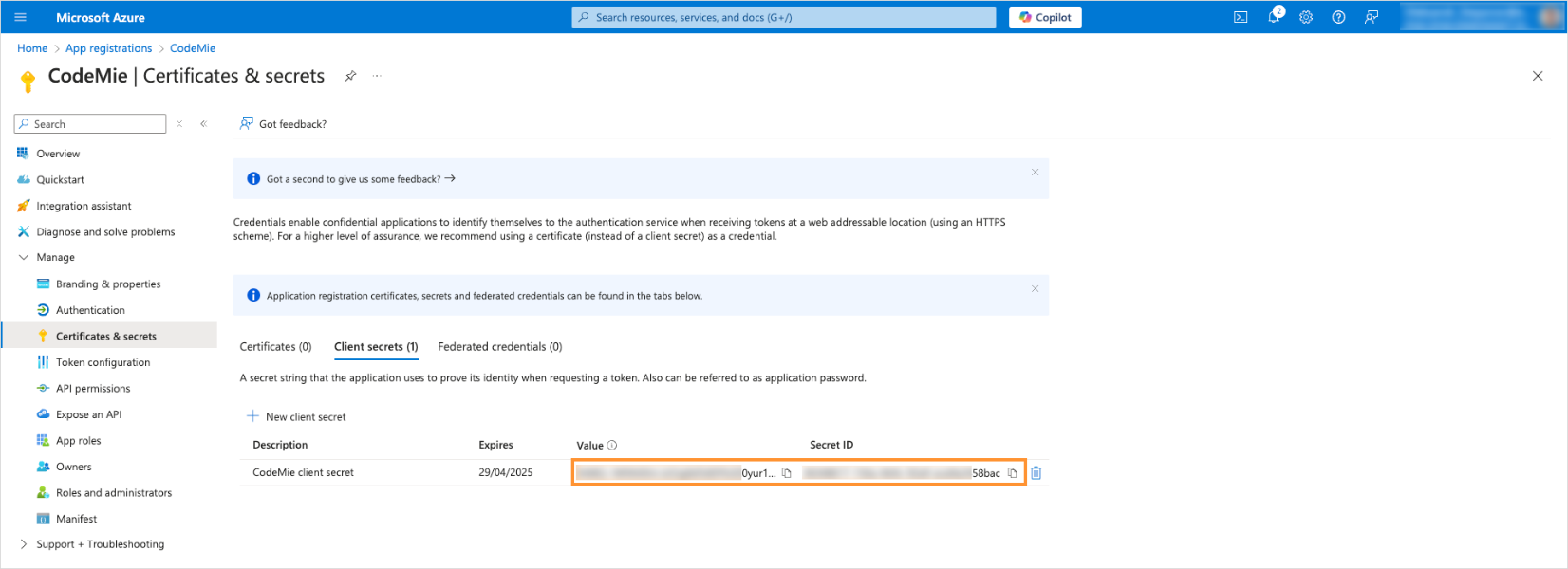This screenshot has width=1568, height=569.
Task: Open portal settings gear
Action: tap(1306, 17)
